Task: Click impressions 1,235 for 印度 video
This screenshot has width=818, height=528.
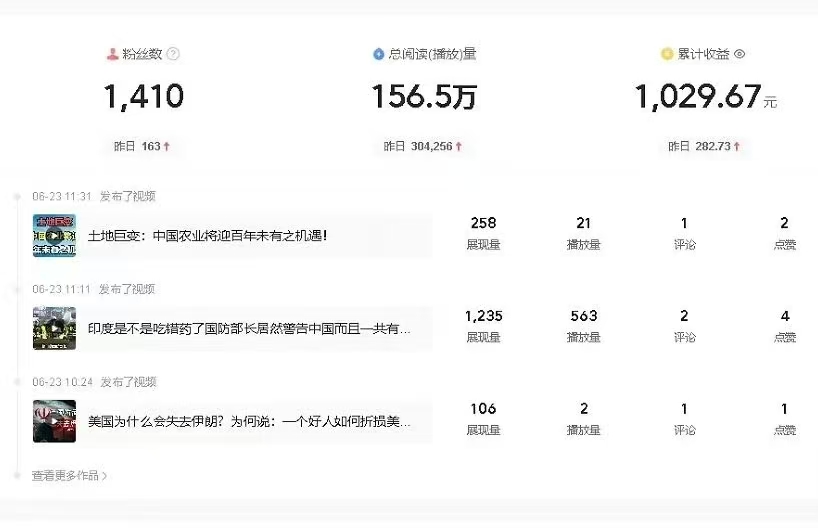Action: click(x=484, y=316)
